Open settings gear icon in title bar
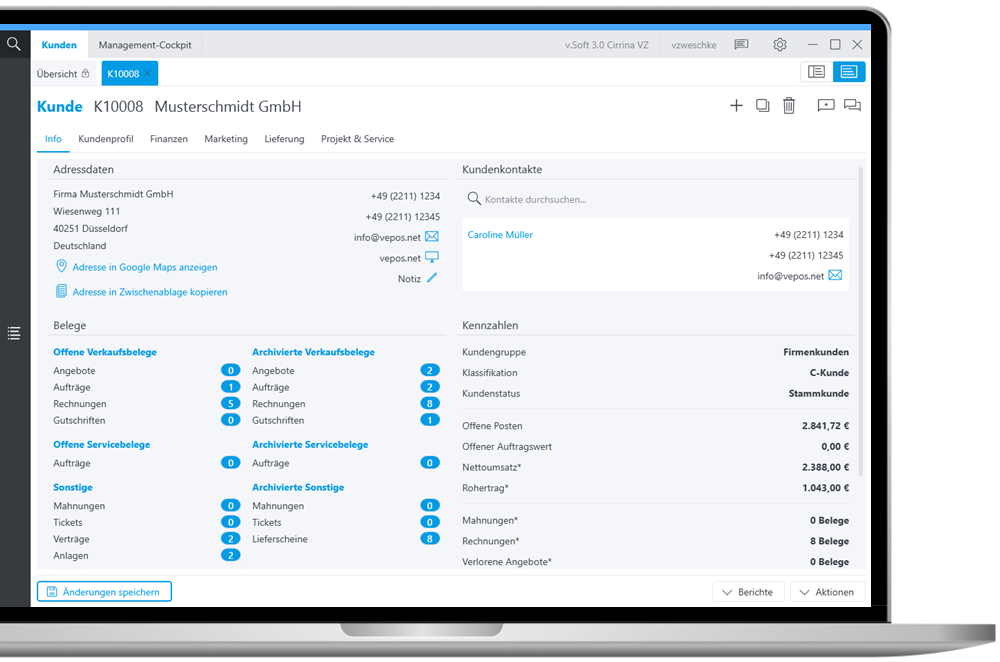 tap(780, 45)
